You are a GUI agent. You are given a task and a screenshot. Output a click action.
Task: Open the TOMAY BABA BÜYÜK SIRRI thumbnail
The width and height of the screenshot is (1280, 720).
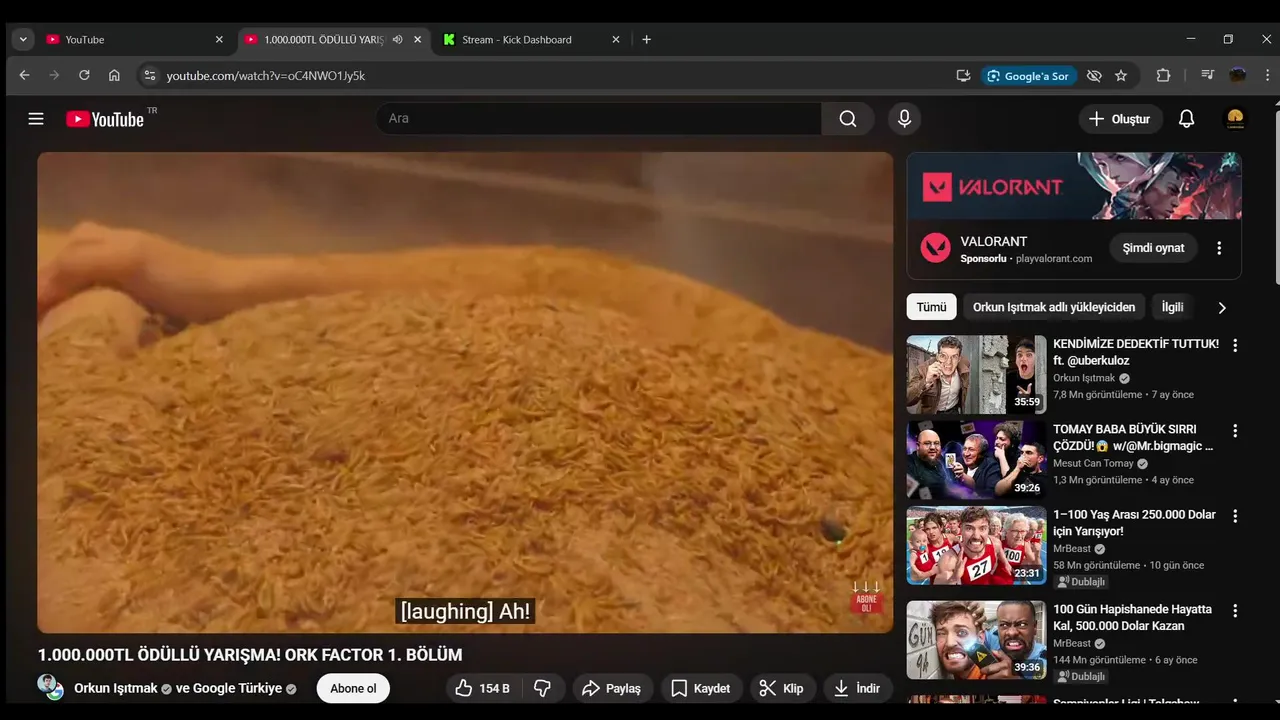pos(976,460)
